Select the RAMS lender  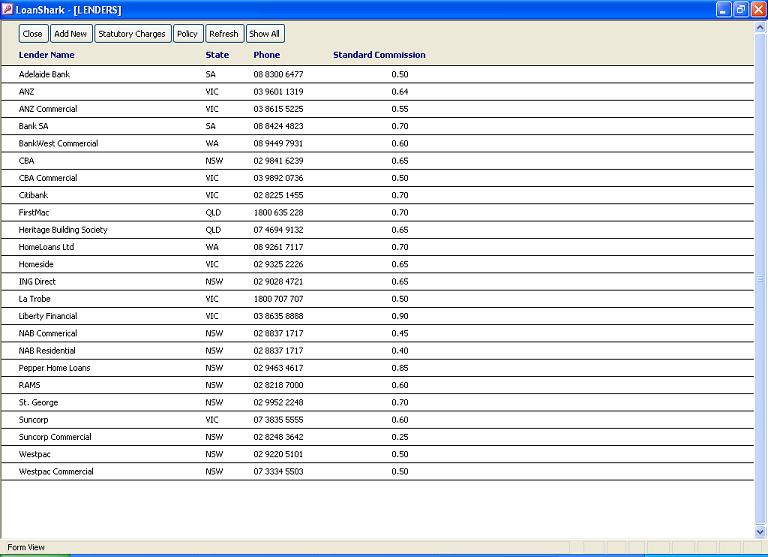click(29, 385)
